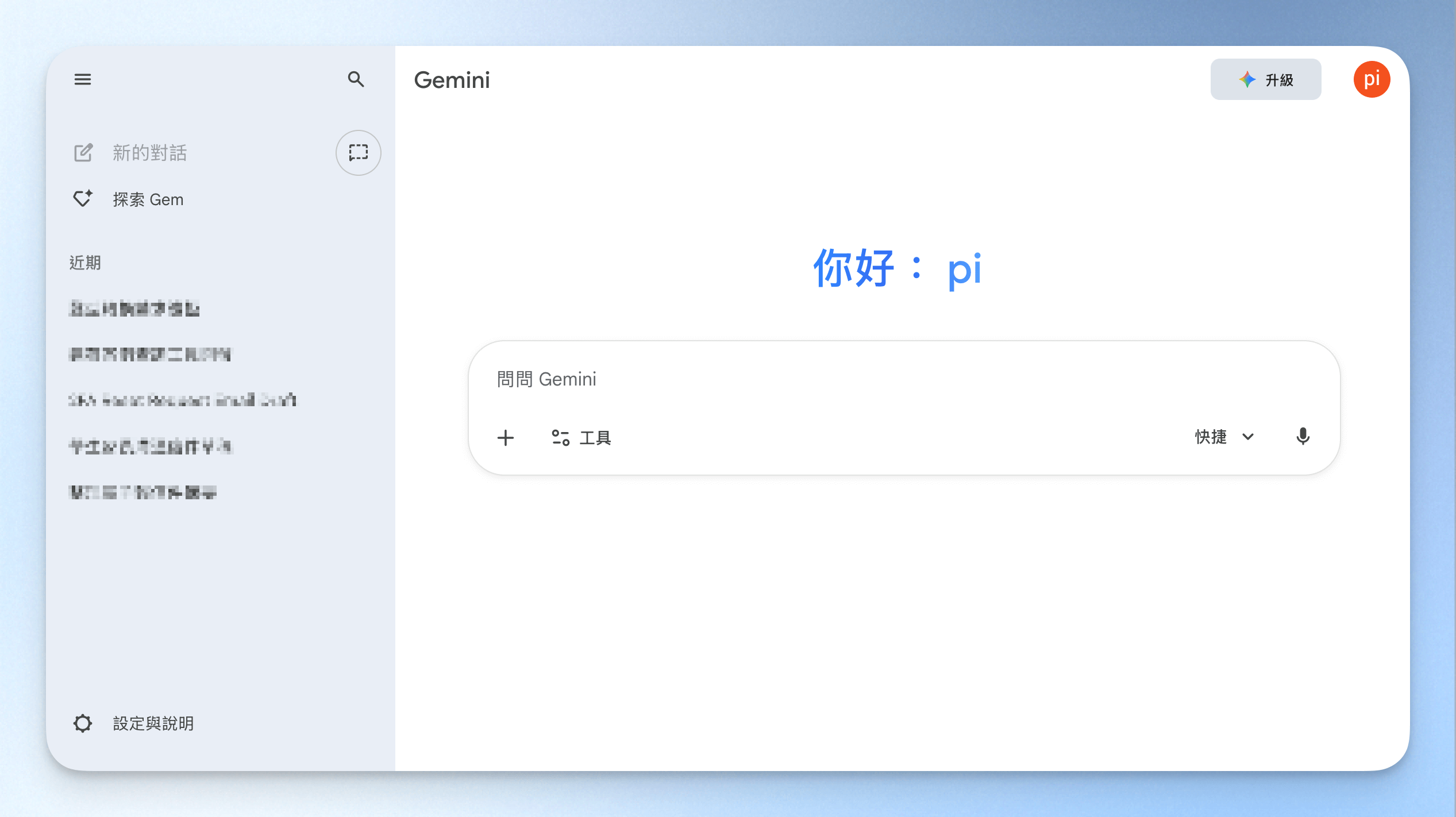Screen dimensions: 1456x817
Task: Click the new chat pencil icon
Action: (83, 153)
